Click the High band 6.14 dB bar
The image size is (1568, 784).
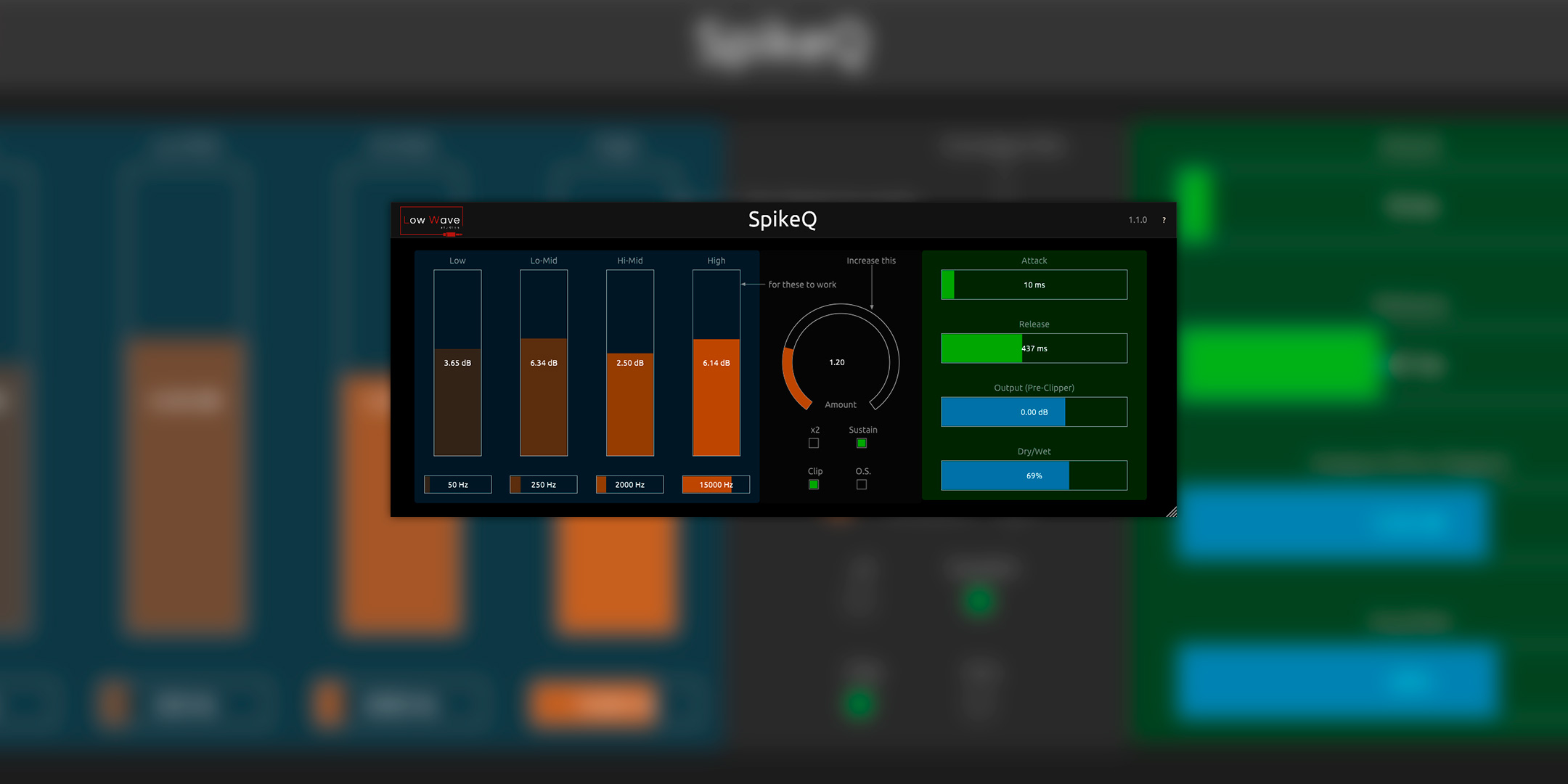[x=716, y=363]
